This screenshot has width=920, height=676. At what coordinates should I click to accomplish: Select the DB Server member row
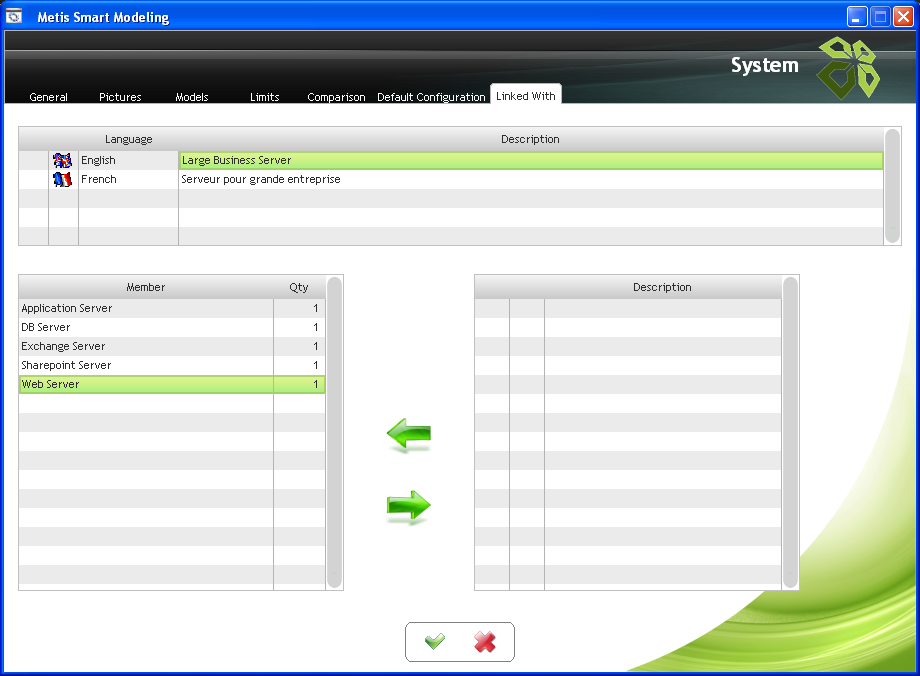click(172, 327)
